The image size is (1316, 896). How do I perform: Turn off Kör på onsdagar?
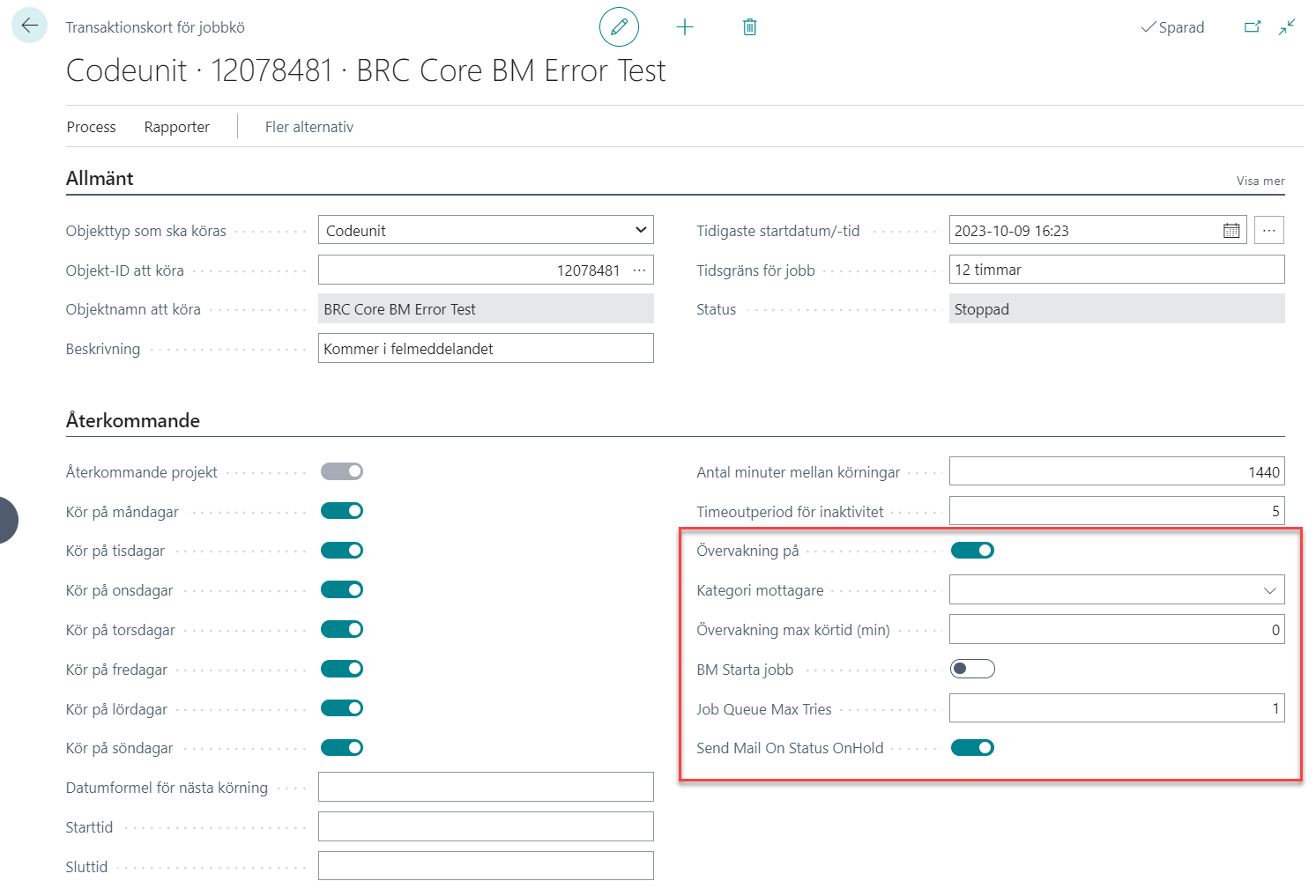342,589
